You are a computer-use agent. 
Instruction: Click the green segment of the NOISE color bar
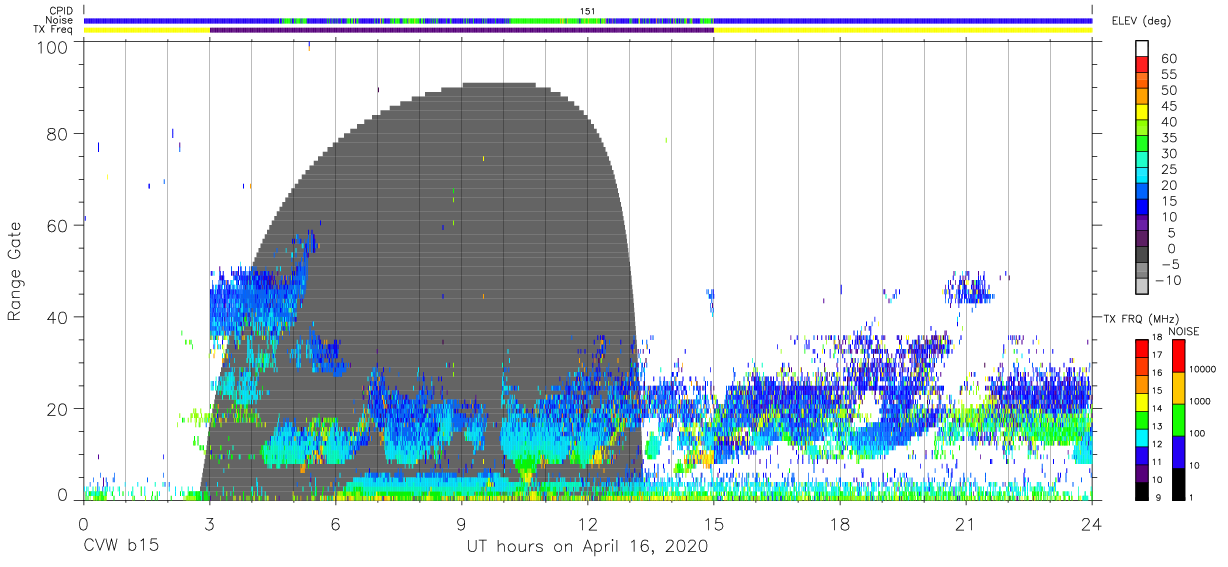tap(1178, 419)
